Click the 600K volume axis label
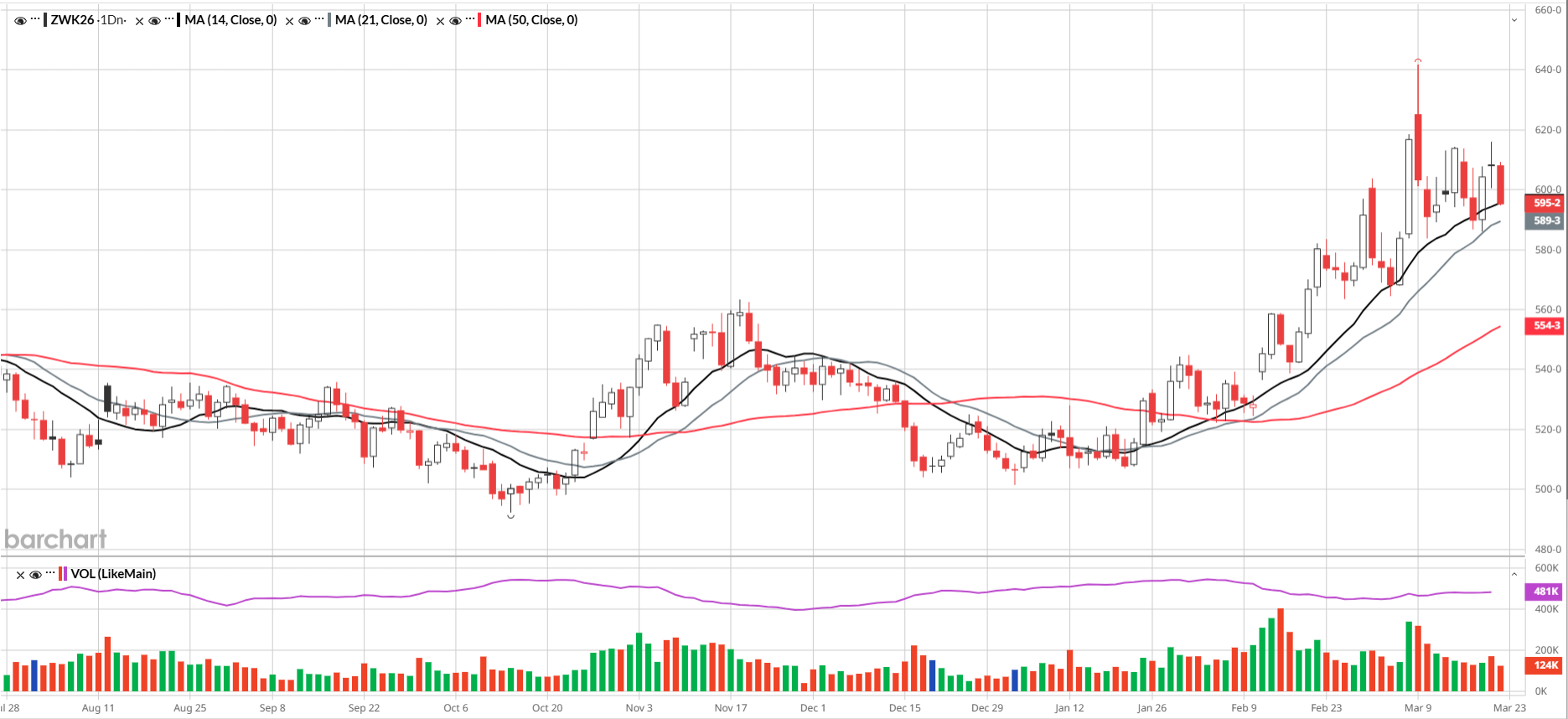Viewport: 1568px width, 719px height. 1546,568
